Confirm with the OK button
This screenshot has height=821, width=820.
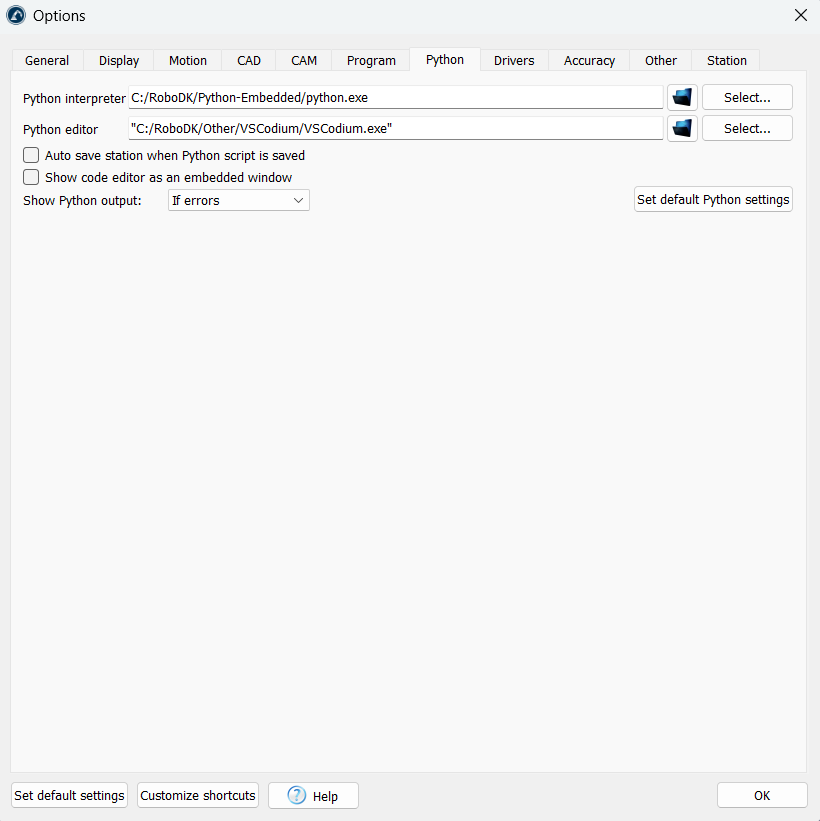762,795
